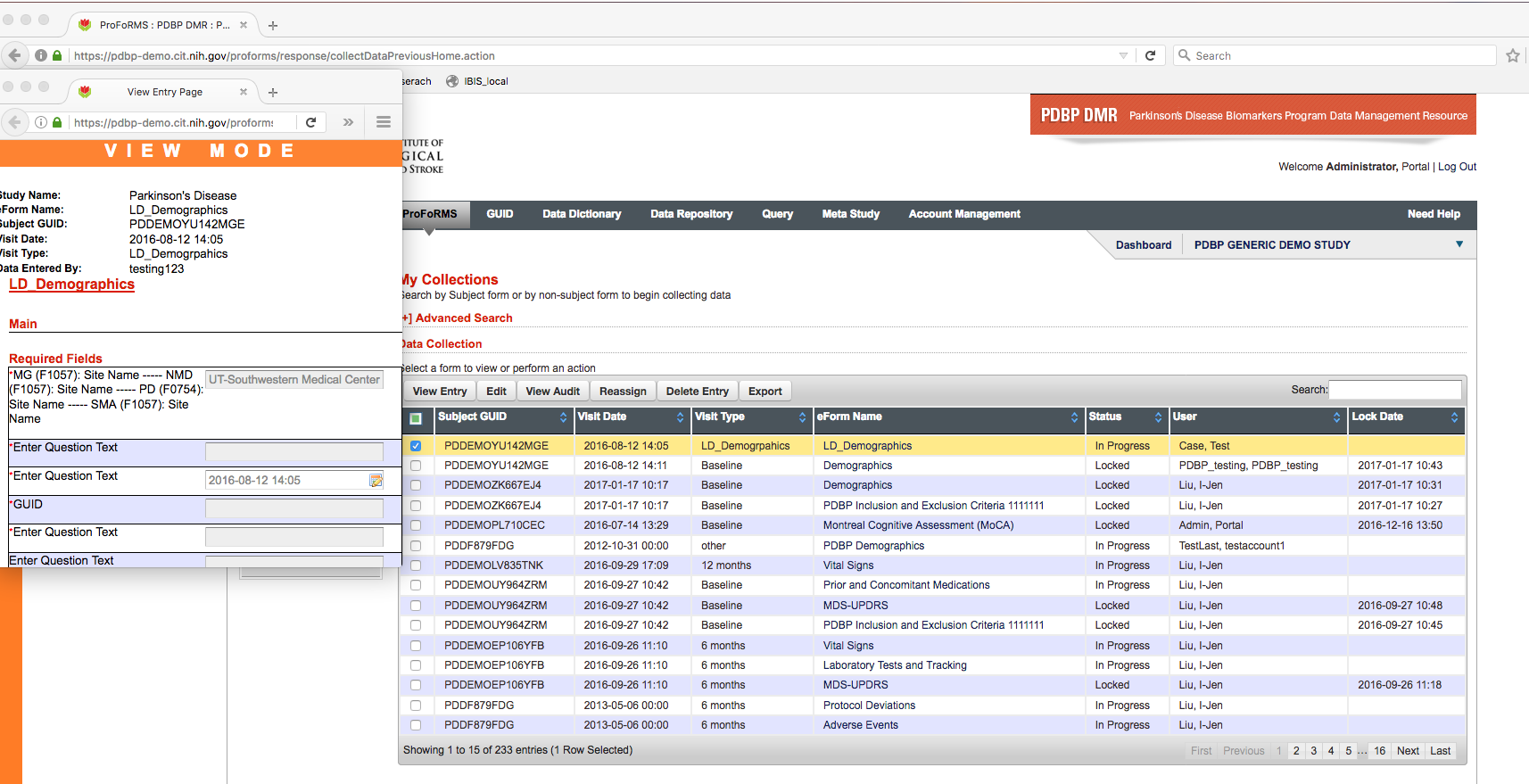The image size is (1529, 784).
Task: Open Account Management menu
Action: pyautogui.click(x=964, y=214)
